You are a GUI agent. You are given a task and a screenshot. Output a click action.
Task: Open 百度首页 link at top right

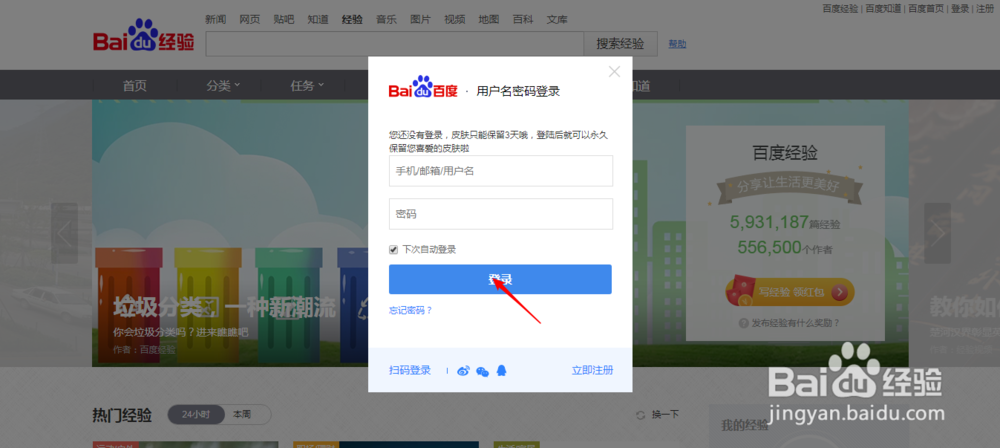(926, 8)
